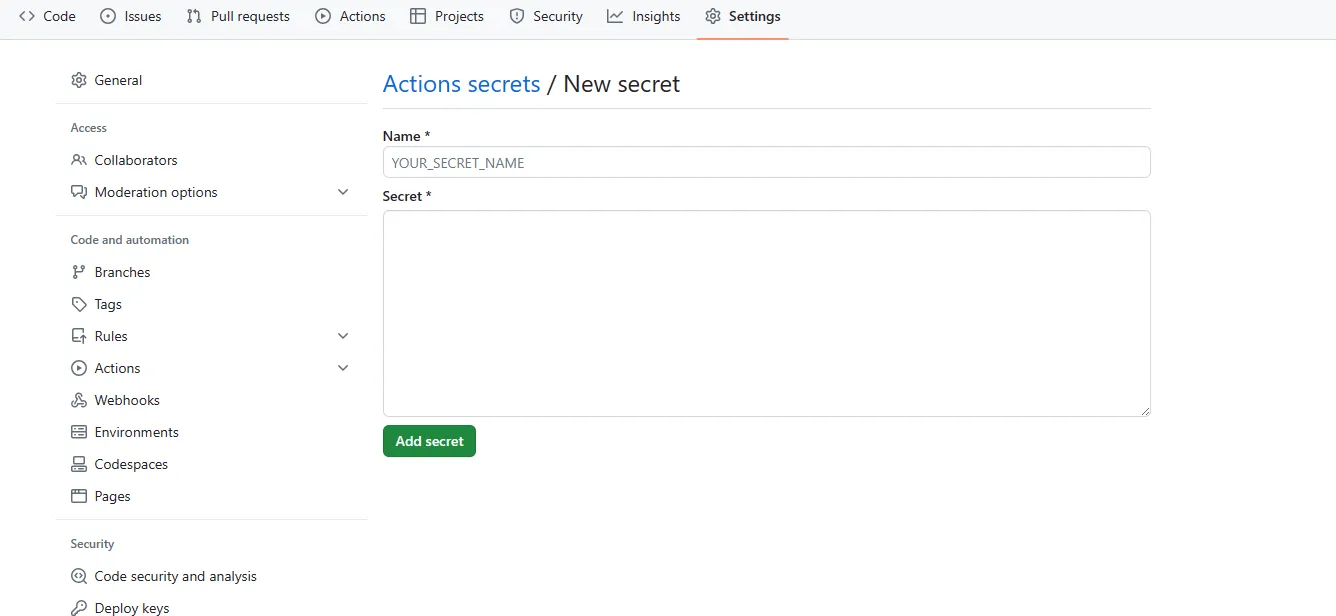Click the Add secret button

[429, 440]
